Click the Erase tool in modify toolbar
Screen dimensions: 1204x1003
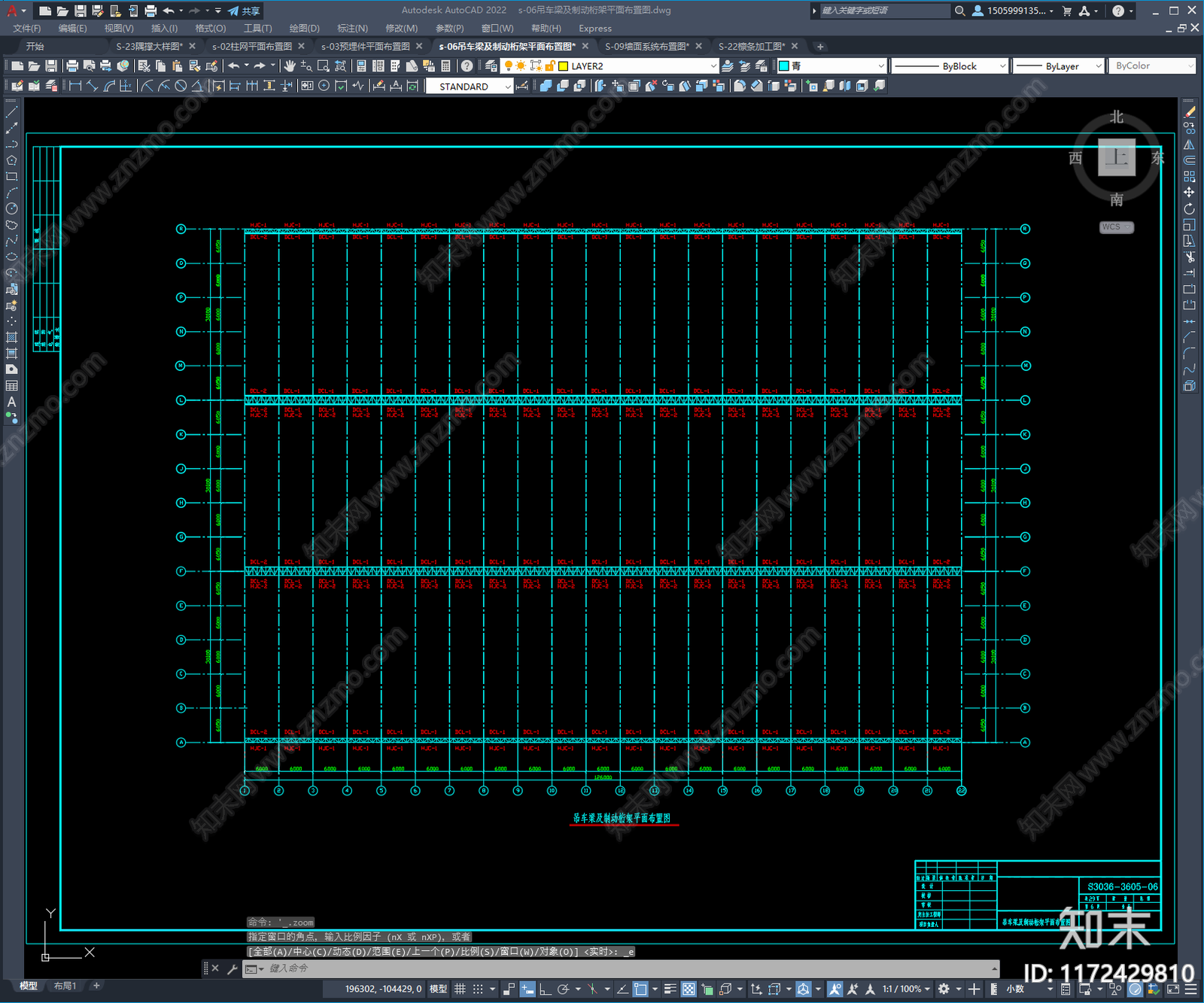pos(1190,112)
